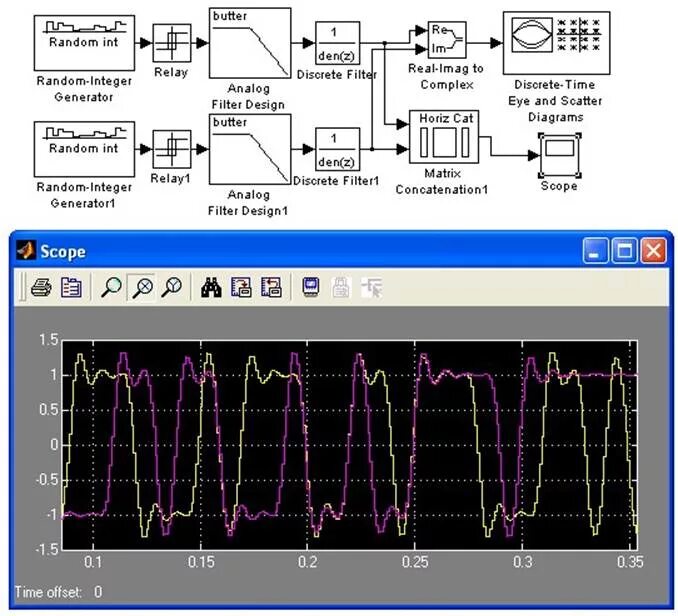
Task: Toggle the Floating scope icon
Action: 311,287
